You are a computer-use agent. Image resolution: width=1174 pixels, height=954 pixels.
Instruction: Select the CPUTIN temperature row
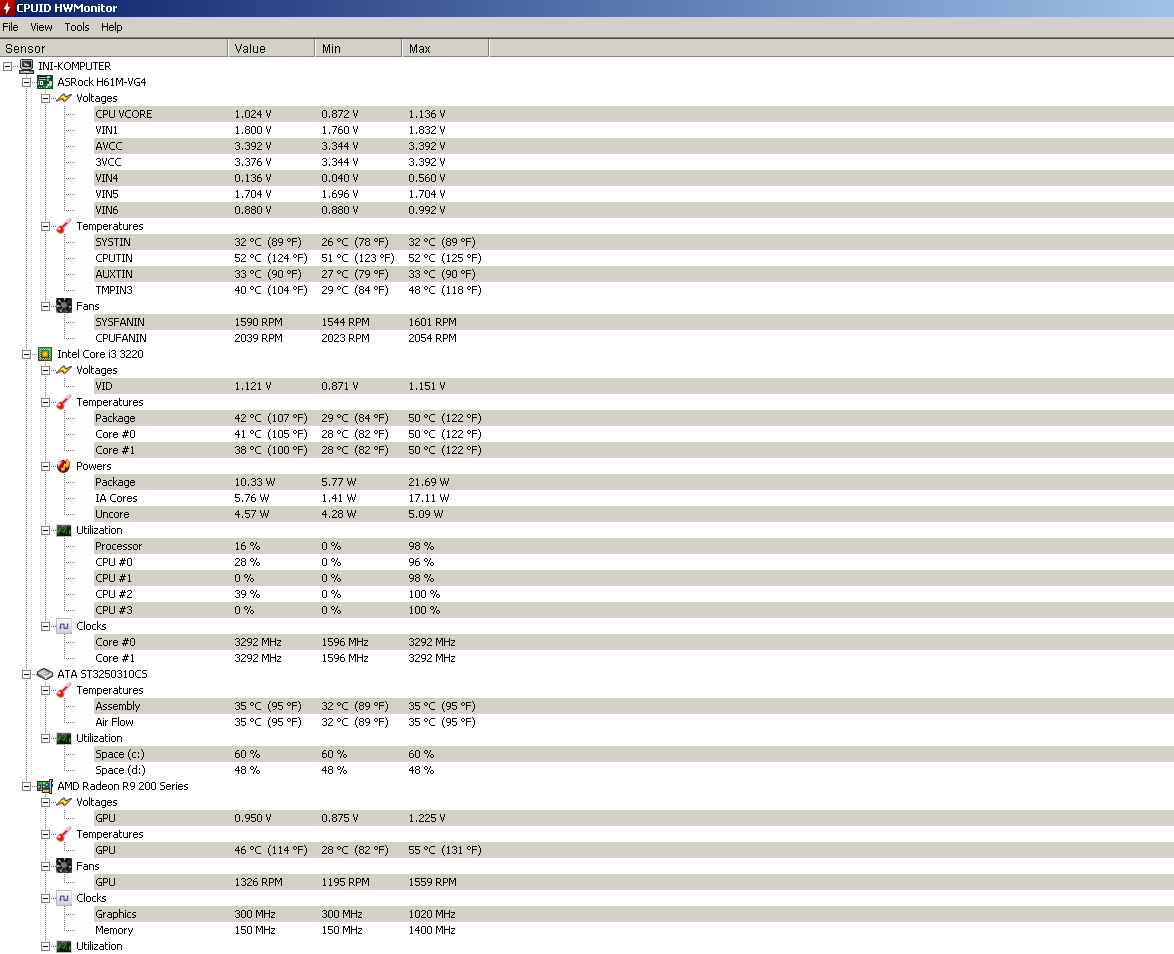[634, 258]
